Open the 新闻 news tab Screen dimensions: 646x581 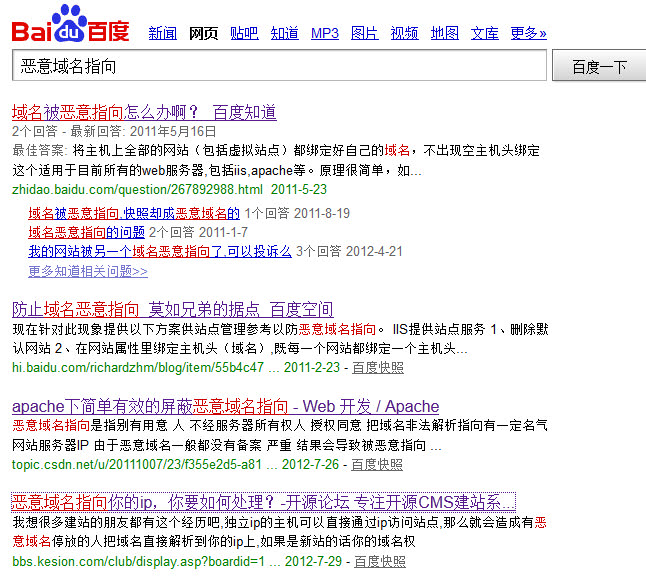[162, 33]
